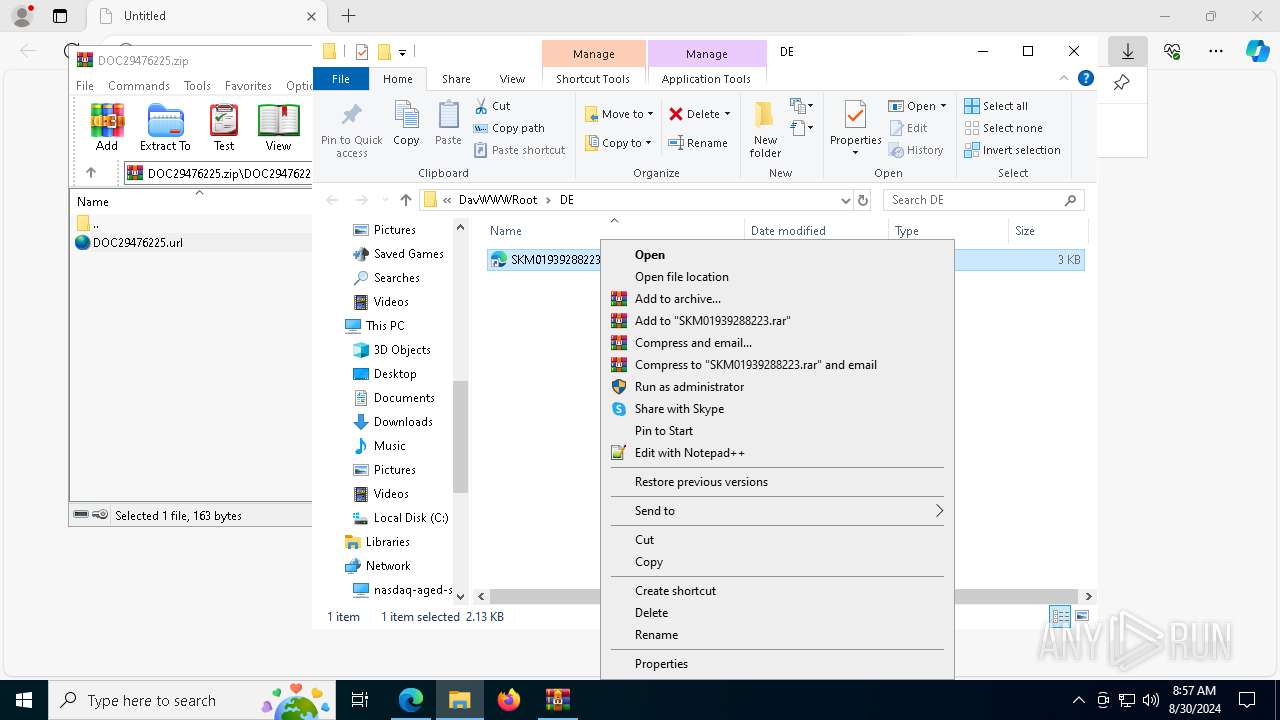
Task: Open Copy to dropdown
Action: [619, 143]
